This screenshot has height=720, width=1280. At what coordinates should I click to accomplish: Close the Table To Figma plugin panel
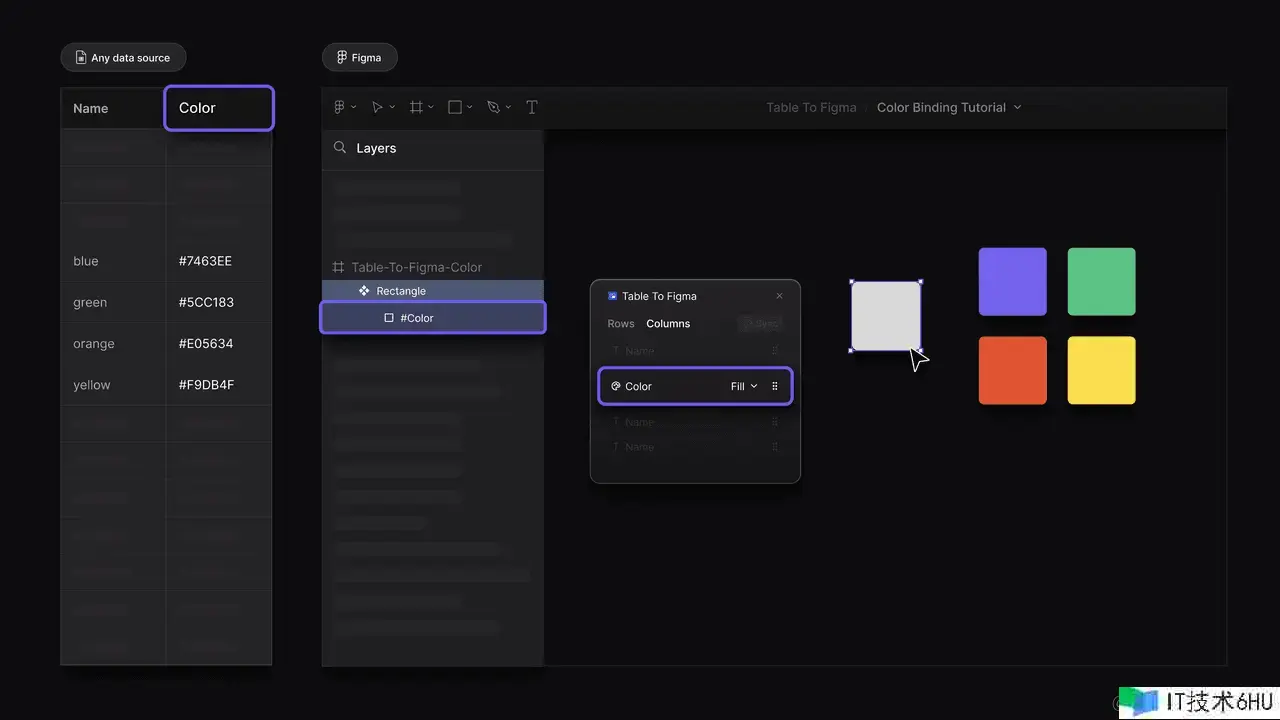[780, 296]
